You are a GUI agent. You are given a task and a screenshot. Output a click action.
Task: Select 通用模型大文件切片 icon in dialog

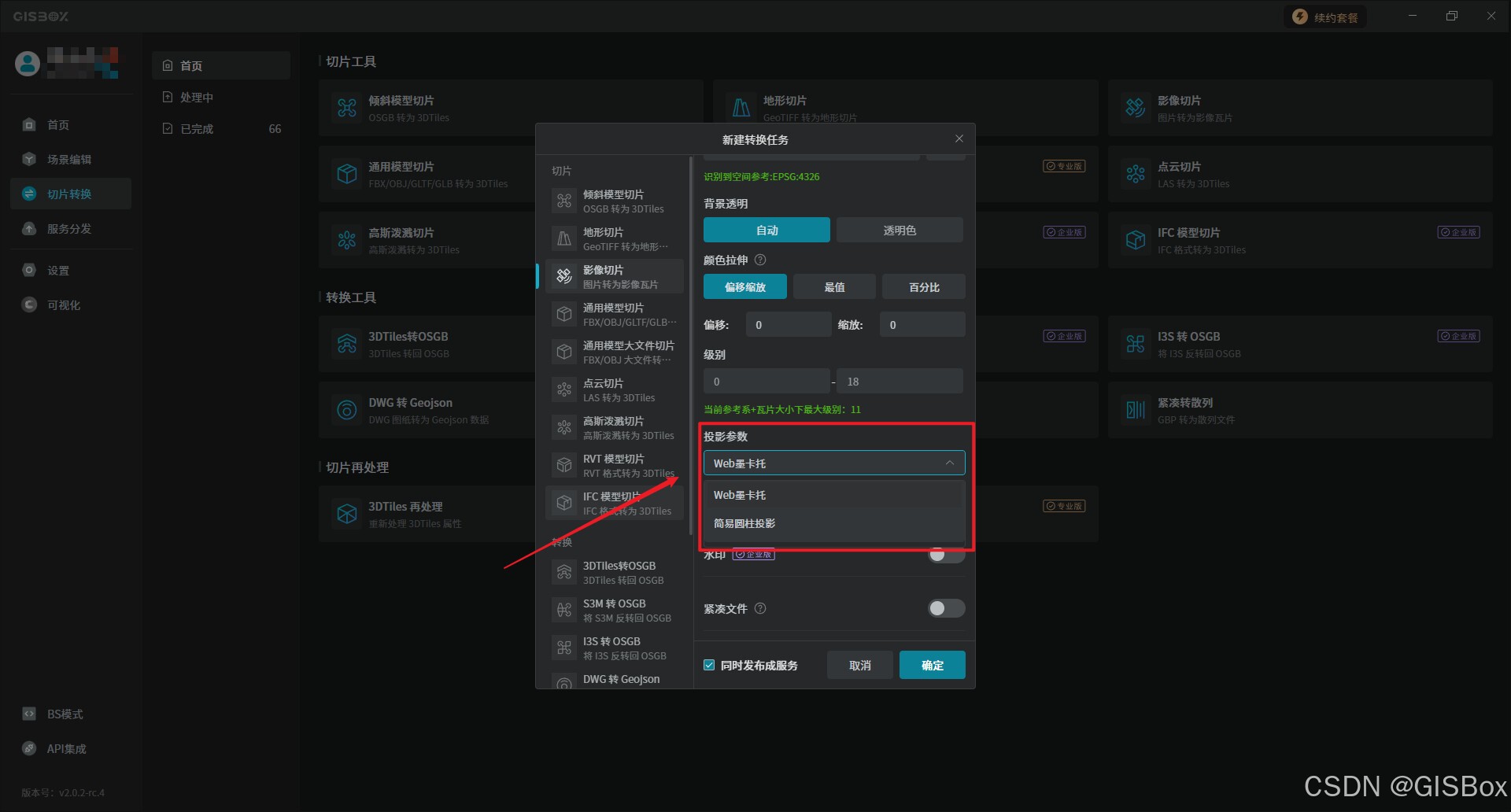[564, 352]
